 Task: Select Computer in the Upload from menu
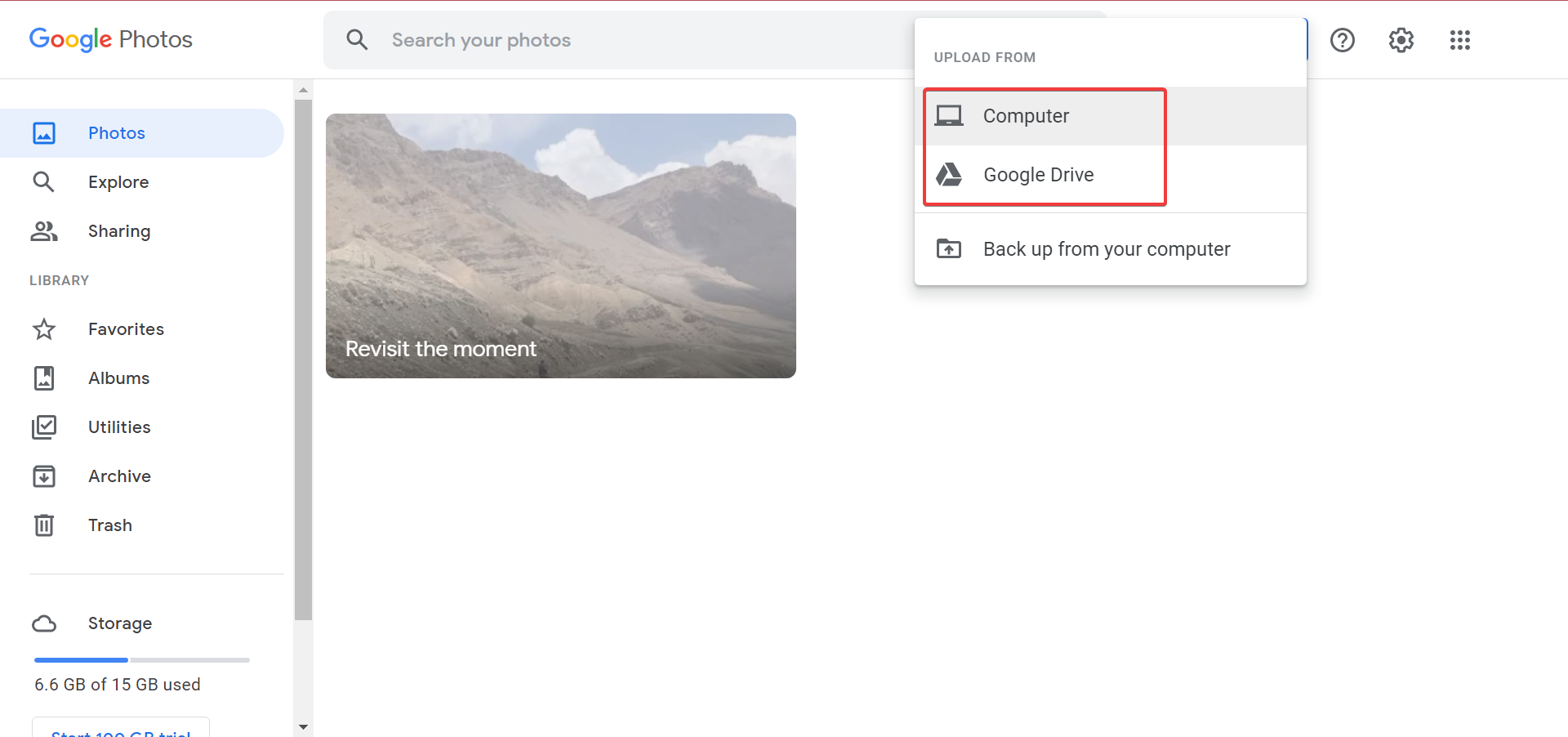(x=1111, y=116)
